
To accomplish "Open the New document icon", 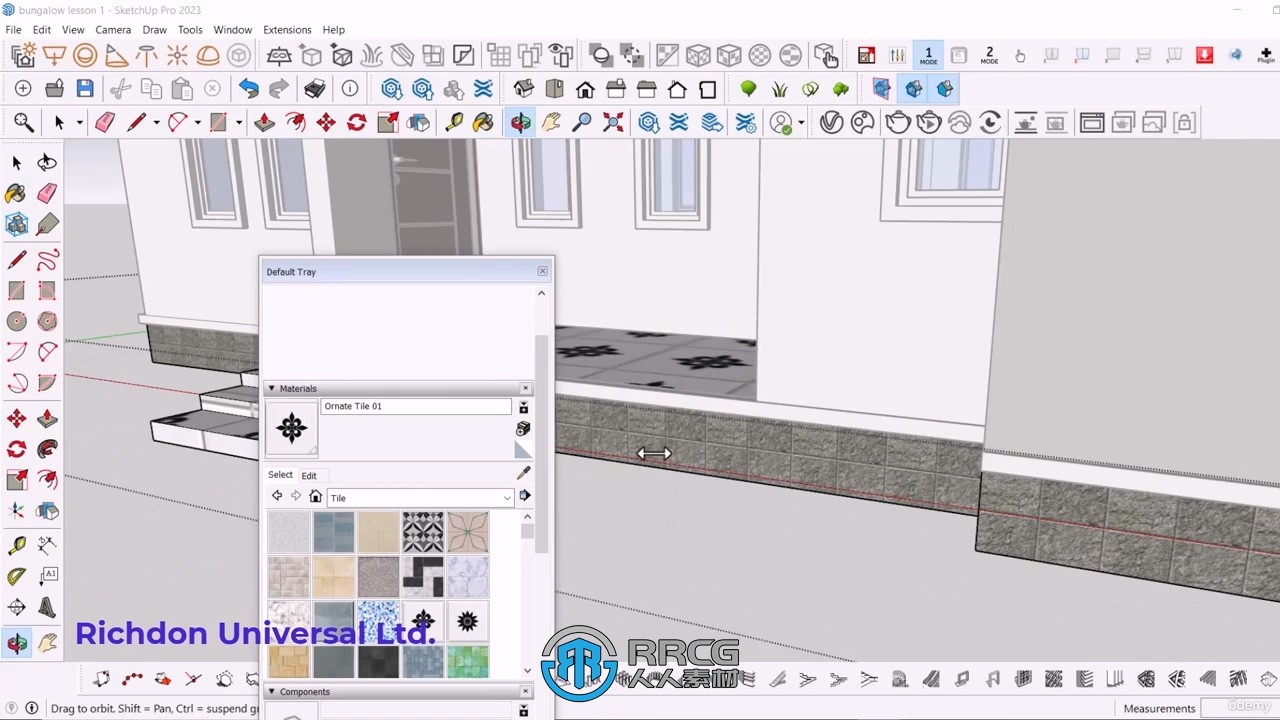I will point(23,89).
